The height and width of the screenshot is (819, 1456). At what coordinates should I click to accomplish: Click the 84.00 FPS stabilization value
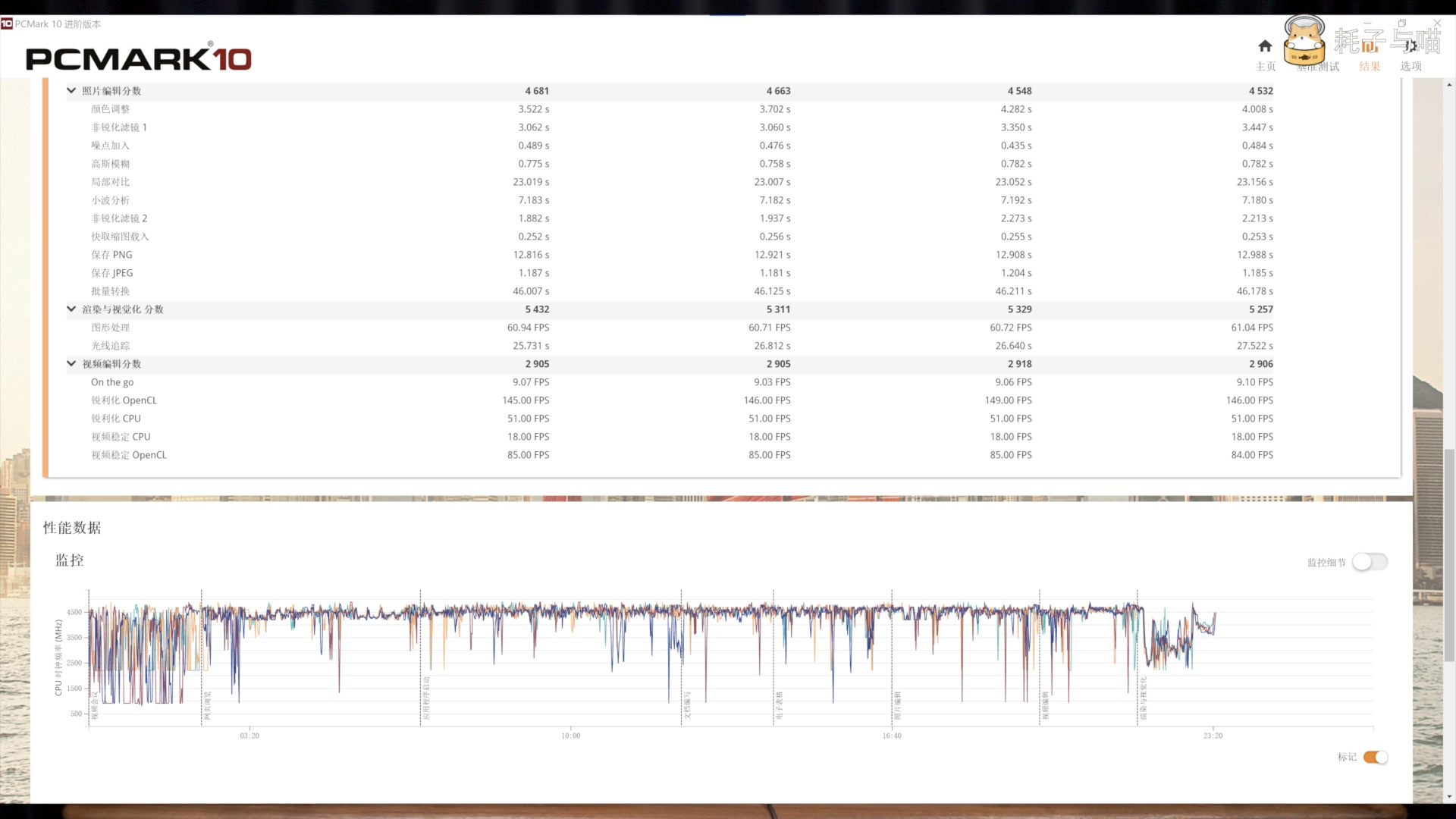click(1252, 455)
